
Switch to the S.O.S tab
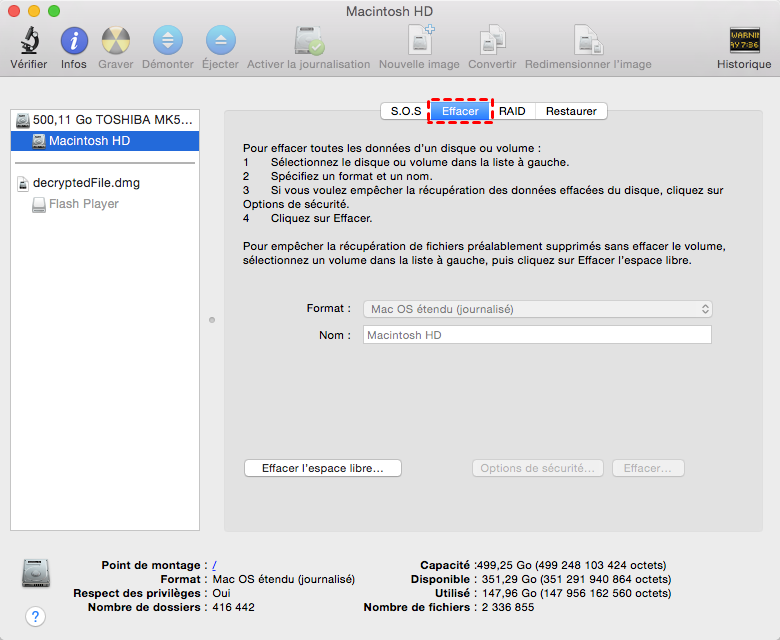click(405, 111)
